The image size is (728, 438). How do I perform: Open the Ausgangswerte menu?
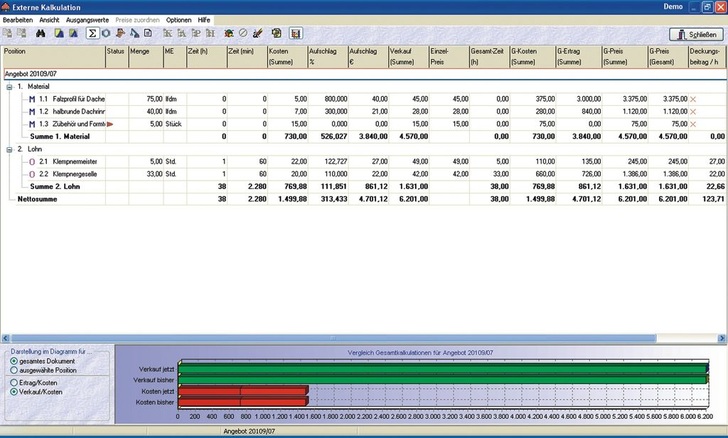[88, 20]
